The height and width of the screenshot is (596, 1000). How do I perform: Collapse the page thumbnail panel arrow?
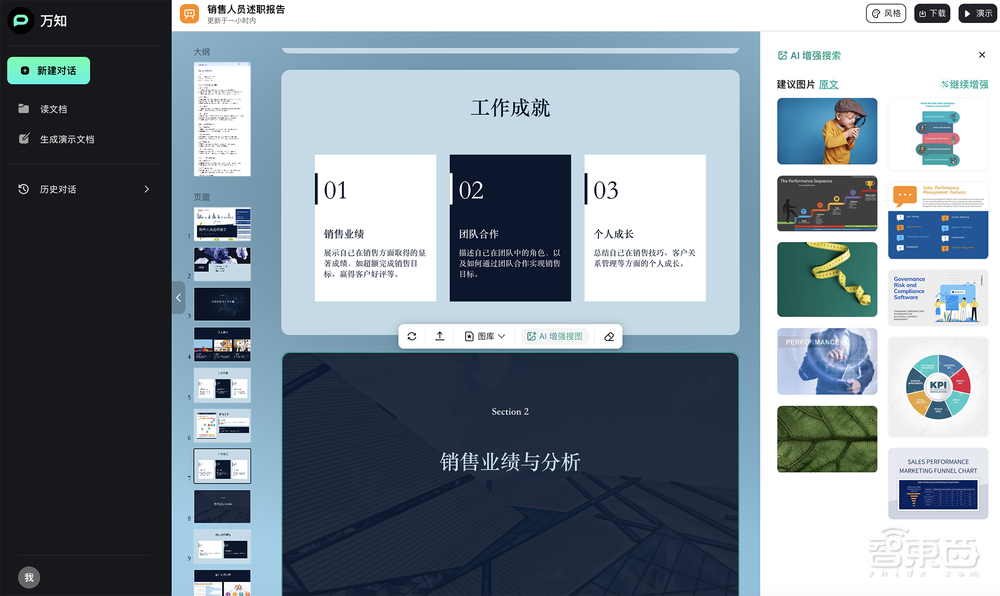(178, 297)
